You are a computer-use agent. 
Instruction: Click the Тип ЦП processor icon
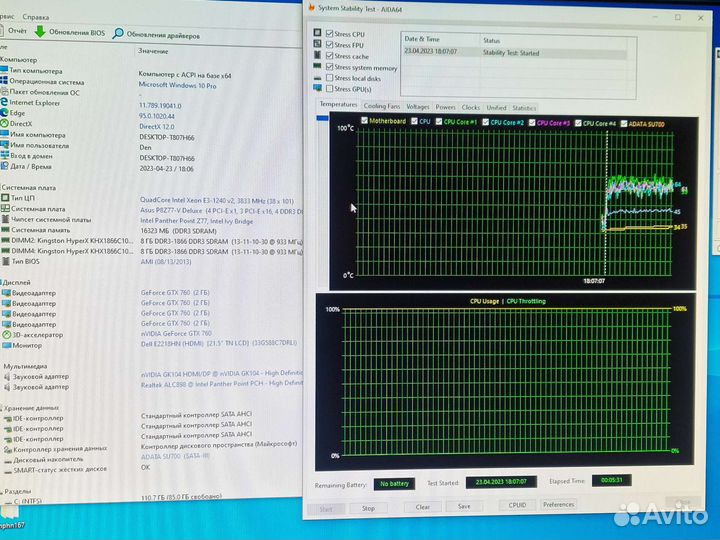click(x=5, y=198)
